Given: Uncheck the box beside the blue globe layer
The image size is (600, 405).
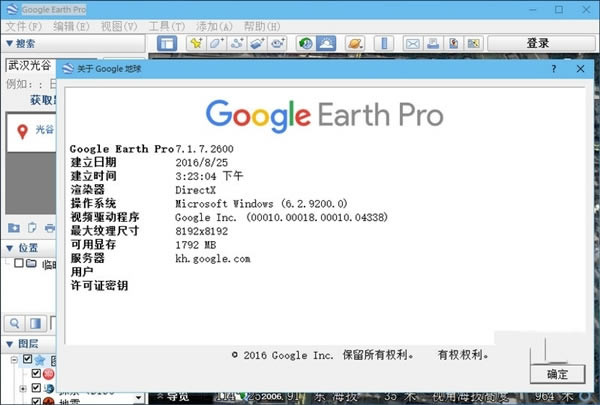Looking at the screenshot, I should coord(36,388).
